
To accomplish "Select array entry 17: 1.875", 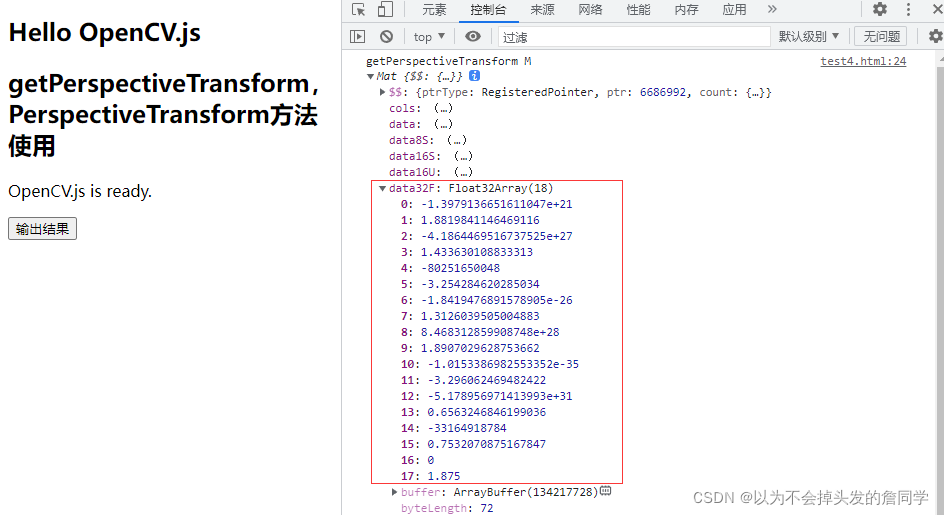I will [x=430, y=476].
